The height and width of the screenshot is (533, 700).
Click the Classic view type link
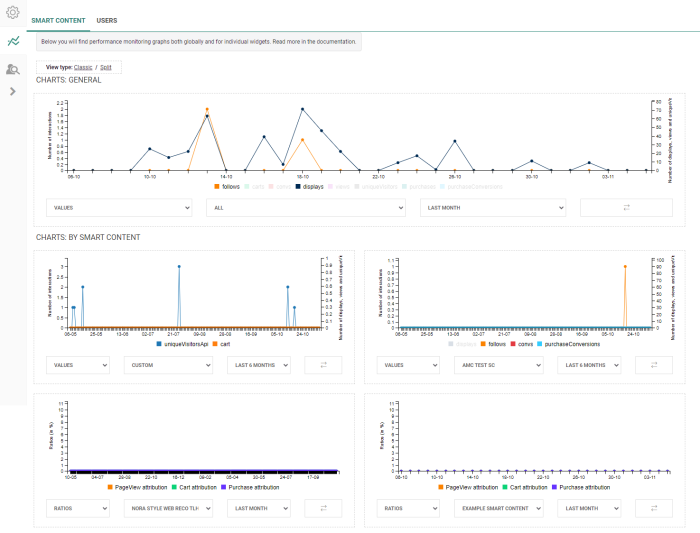coord(82,67)
